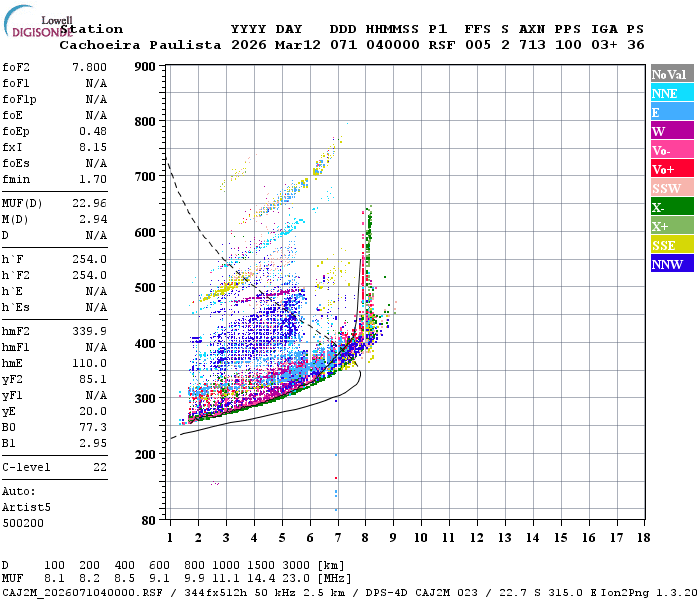Click the 300 km height axis label
Image resolution: width=700 pixels, height=600 pixels.
pyautogui.click(x=145, y=398)
